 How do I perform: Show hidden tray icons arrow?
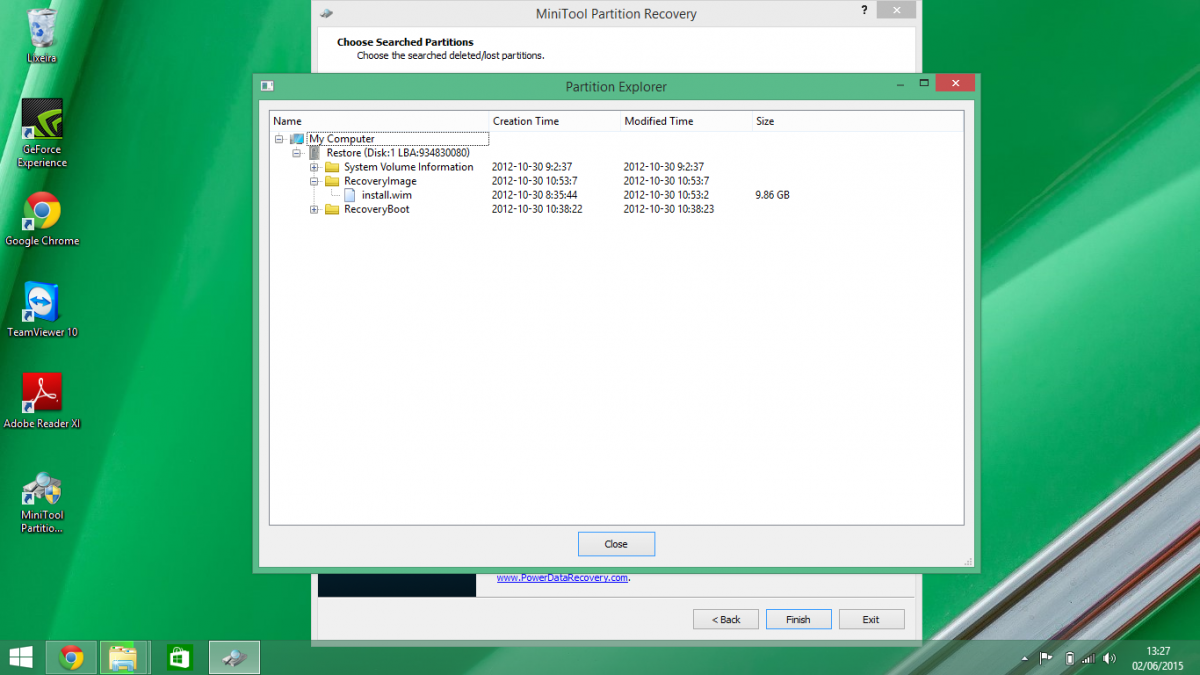tap(1024, 658)
